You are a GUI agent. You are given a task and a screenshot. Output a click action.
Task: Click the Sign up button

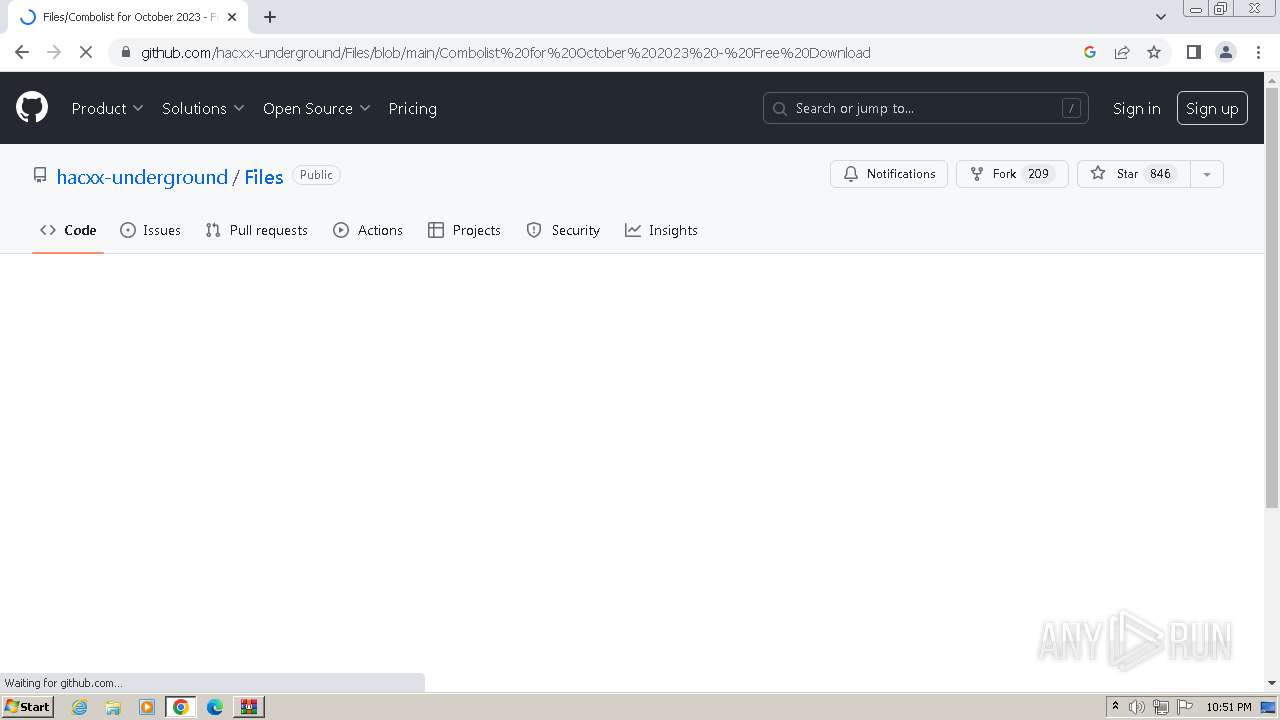[1212, 108]
